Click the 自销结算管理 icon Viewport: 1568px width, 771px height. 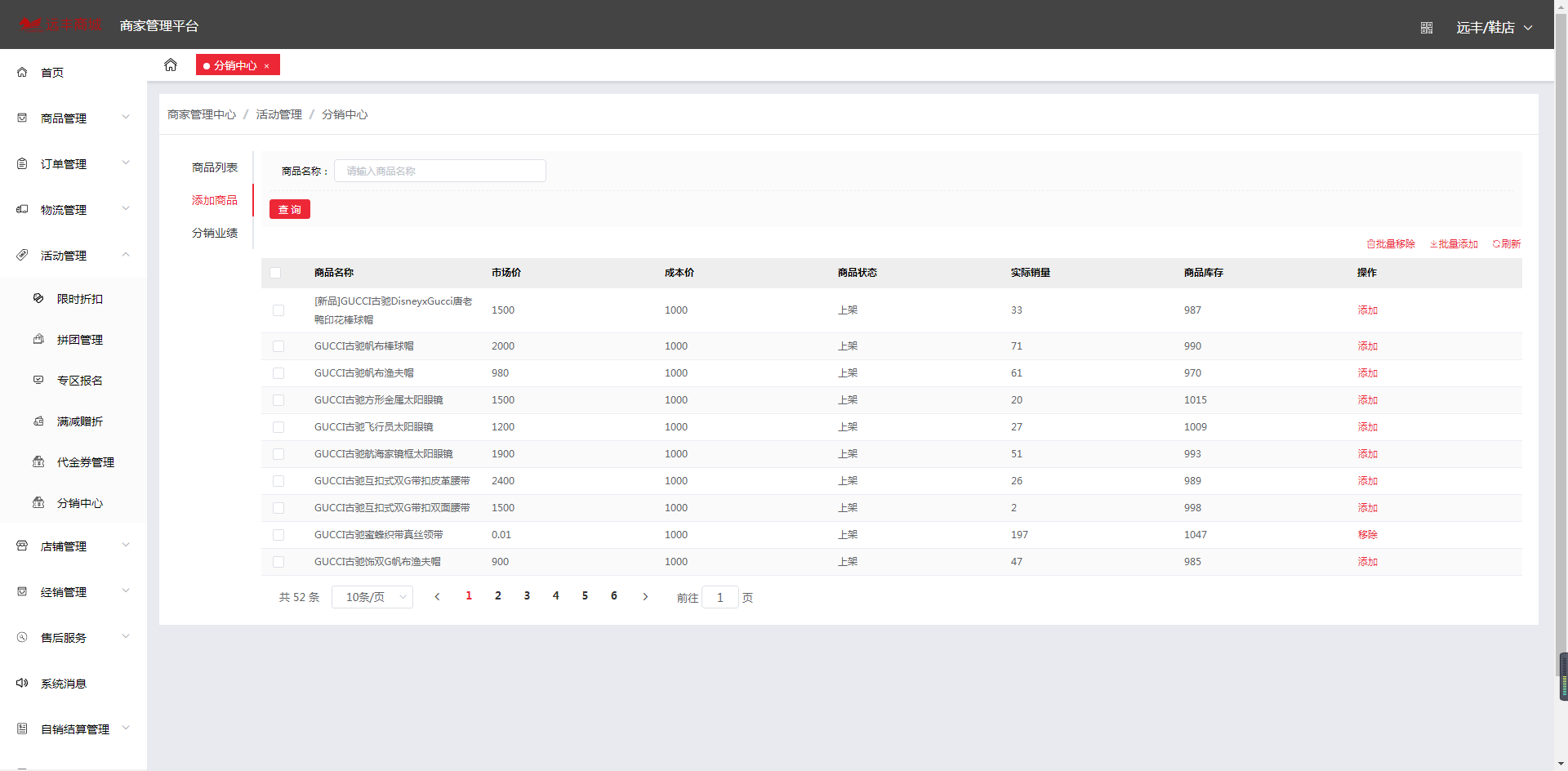pos(22,729)
